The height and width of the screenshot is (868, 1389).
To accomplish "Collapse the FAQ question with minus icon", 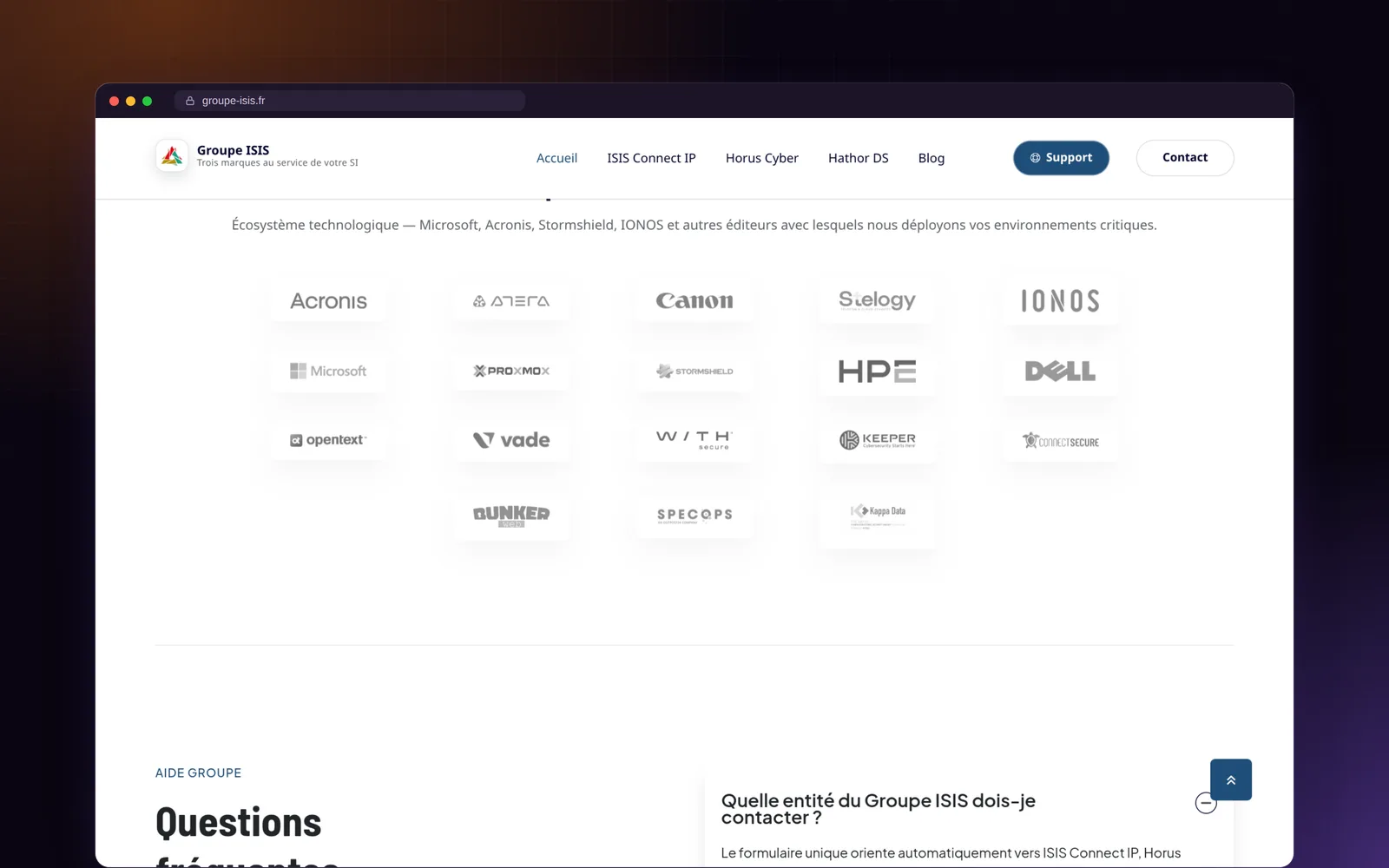I will (1206, 803).
